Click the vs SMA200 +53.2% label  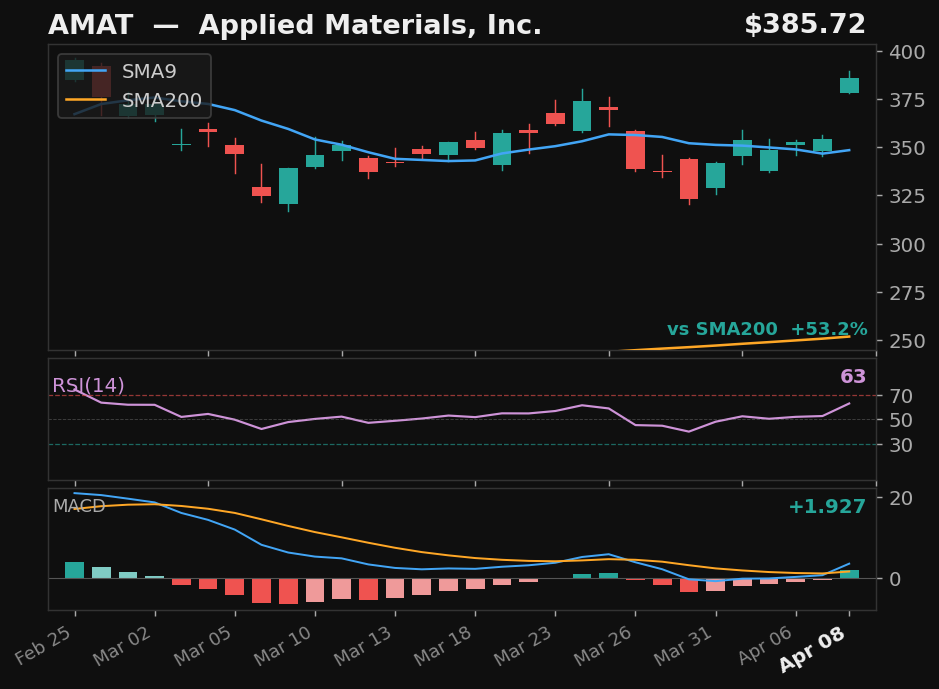point(768,328)
